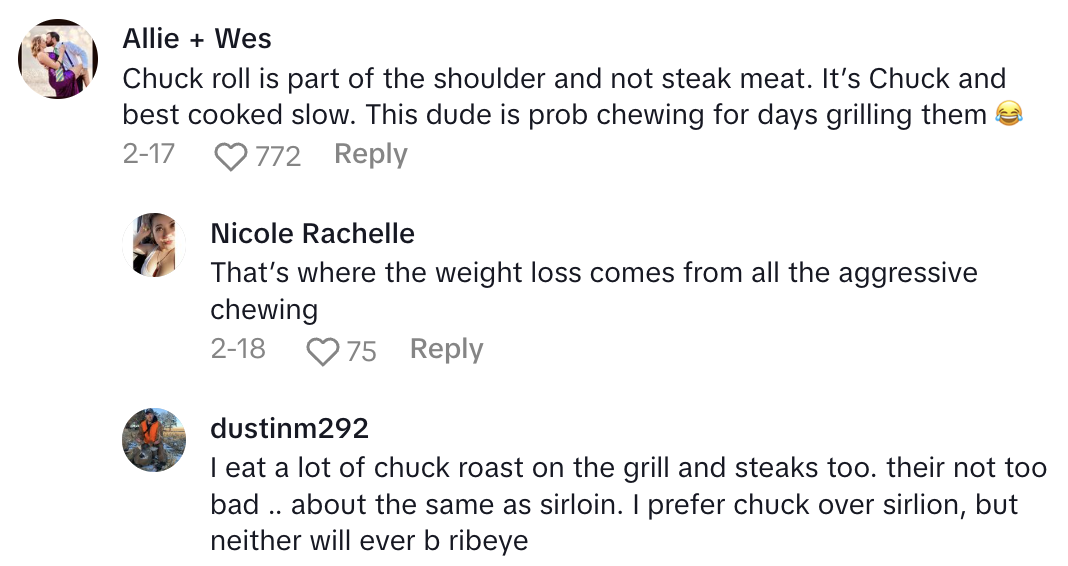
Task: Visit Nicole Rachelle's profile via her name
Action: click(312, 234)
